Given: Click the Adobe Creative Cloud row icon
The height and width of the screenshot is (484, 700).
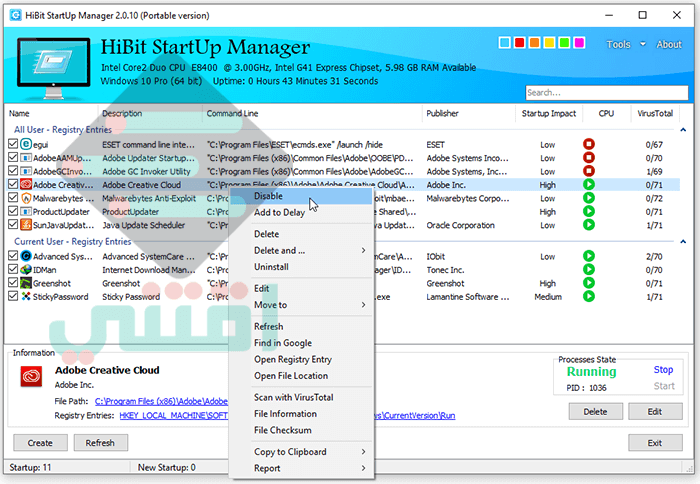Looking at the screenshot, I should 26,184.
